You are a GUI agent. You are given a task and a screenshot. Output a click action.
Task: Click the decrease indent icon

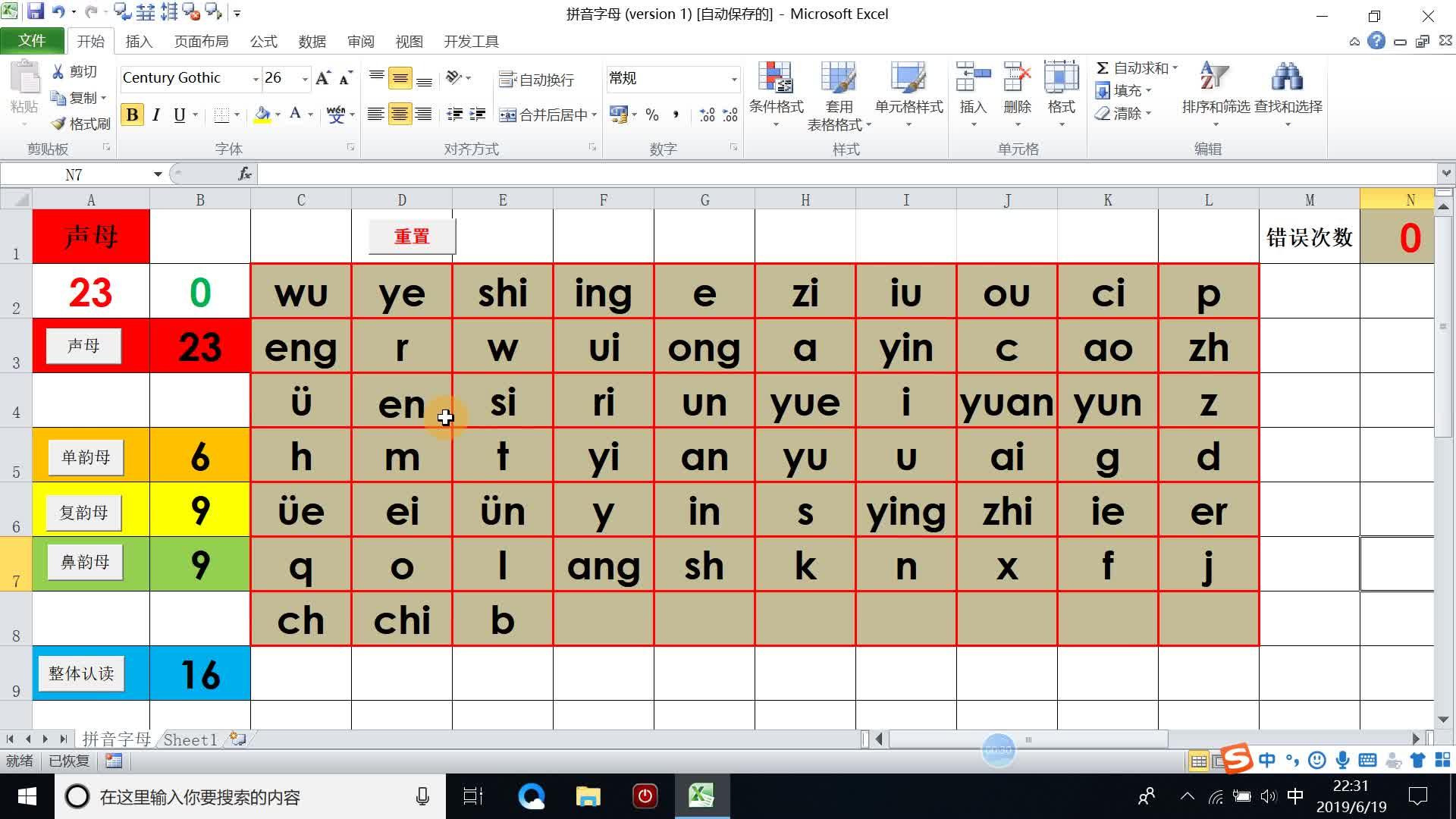[454, 115]
